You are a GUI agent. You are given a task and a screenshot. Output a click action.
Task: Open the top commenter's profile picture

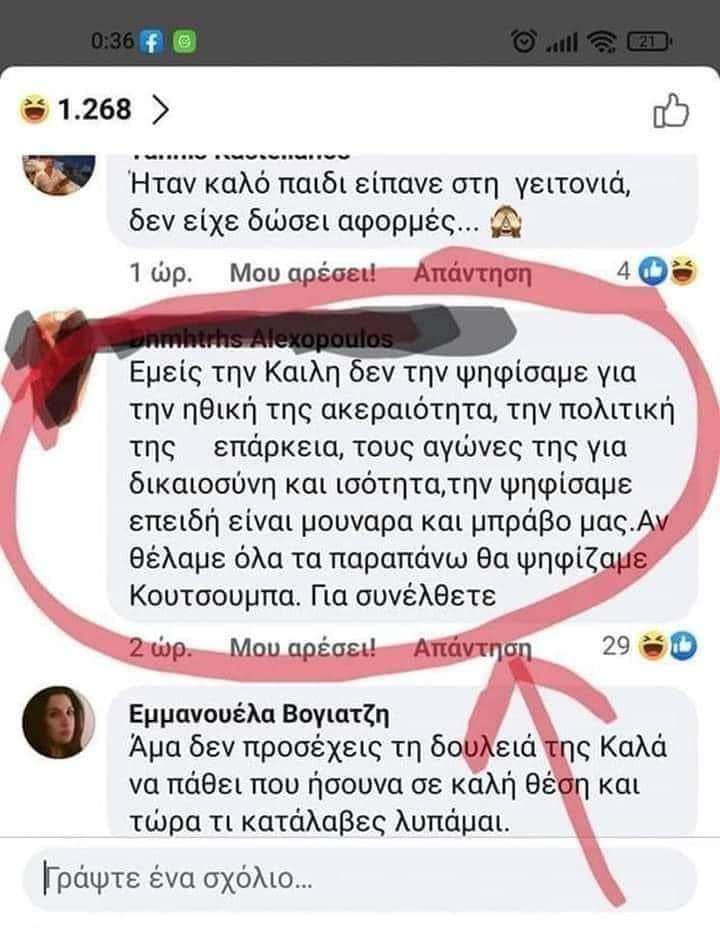tap(59, 173)
